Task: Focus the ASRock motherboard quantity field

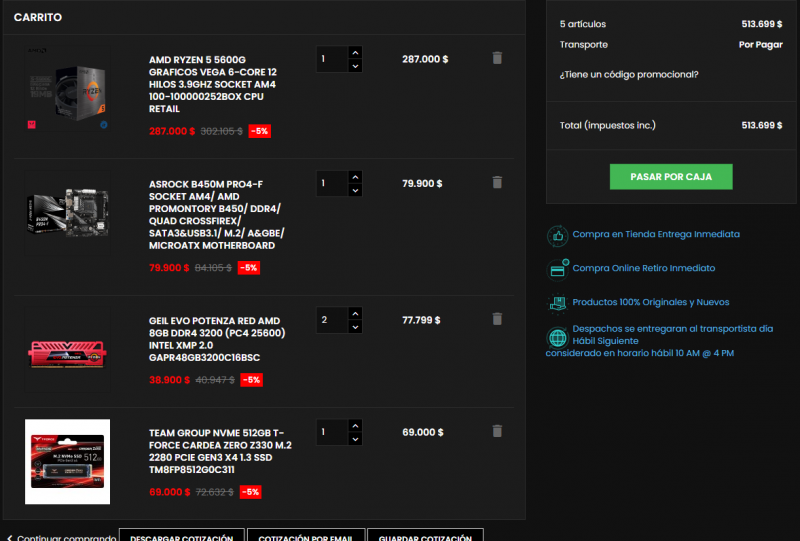Action: tap(332, 184)
